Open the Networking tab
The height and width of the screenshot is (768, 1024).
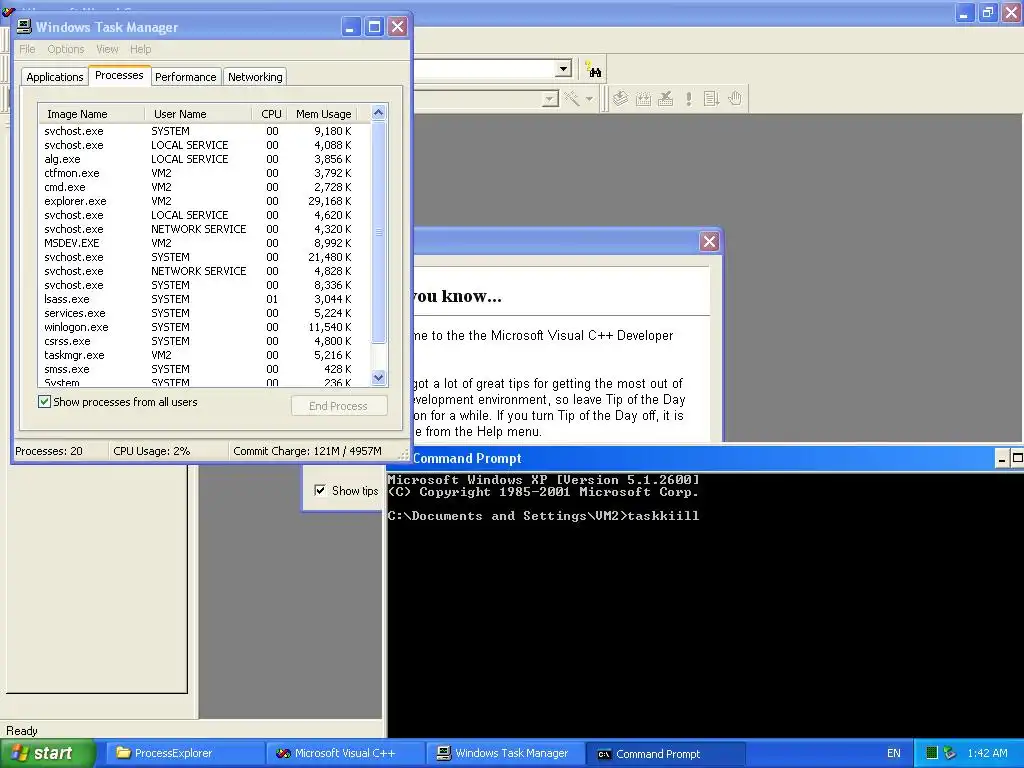(255, 76)
